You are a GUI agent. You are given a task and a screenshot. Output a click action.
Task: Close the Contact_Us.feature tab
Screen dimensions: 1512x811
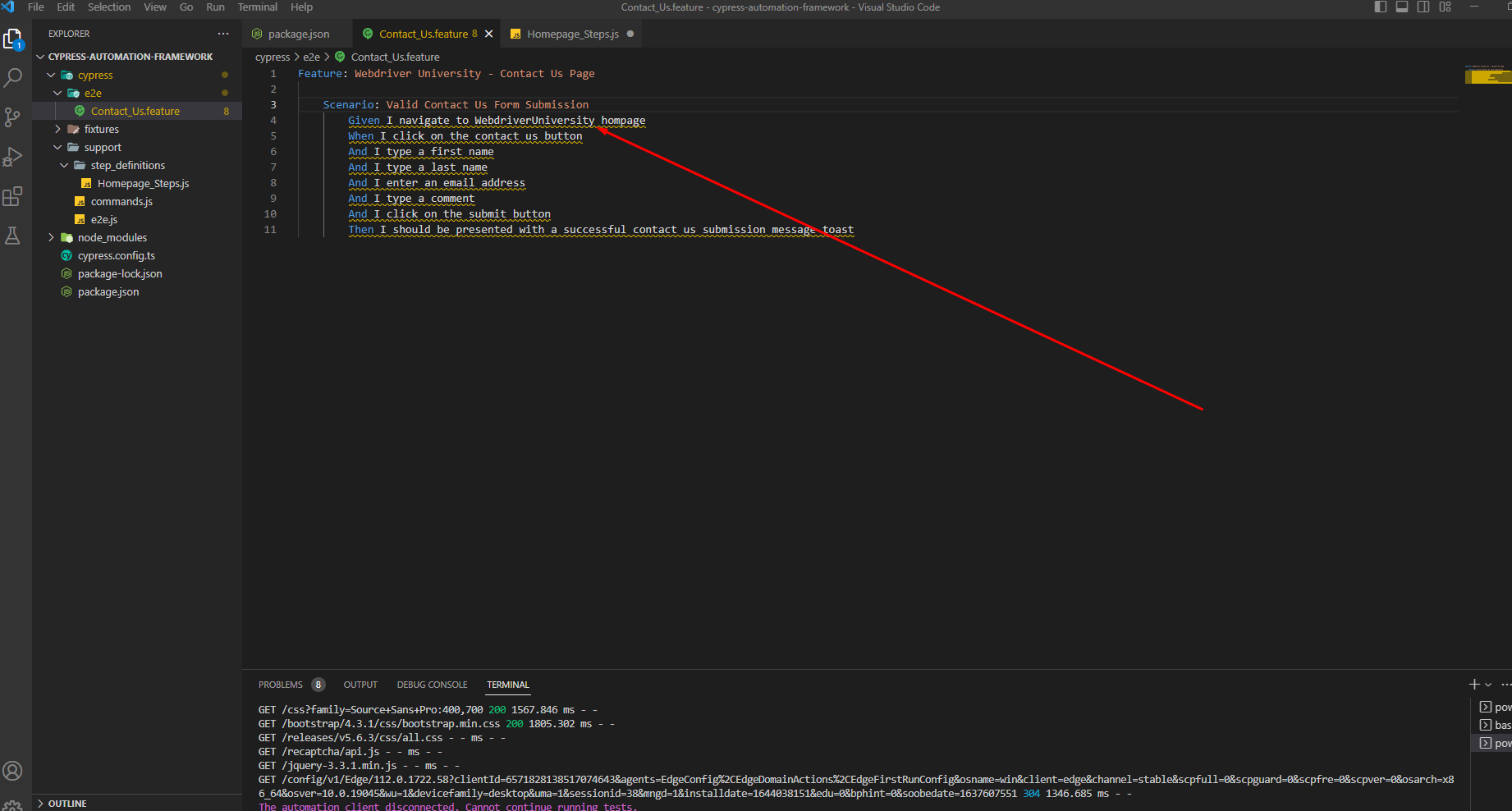coord(489,34)
